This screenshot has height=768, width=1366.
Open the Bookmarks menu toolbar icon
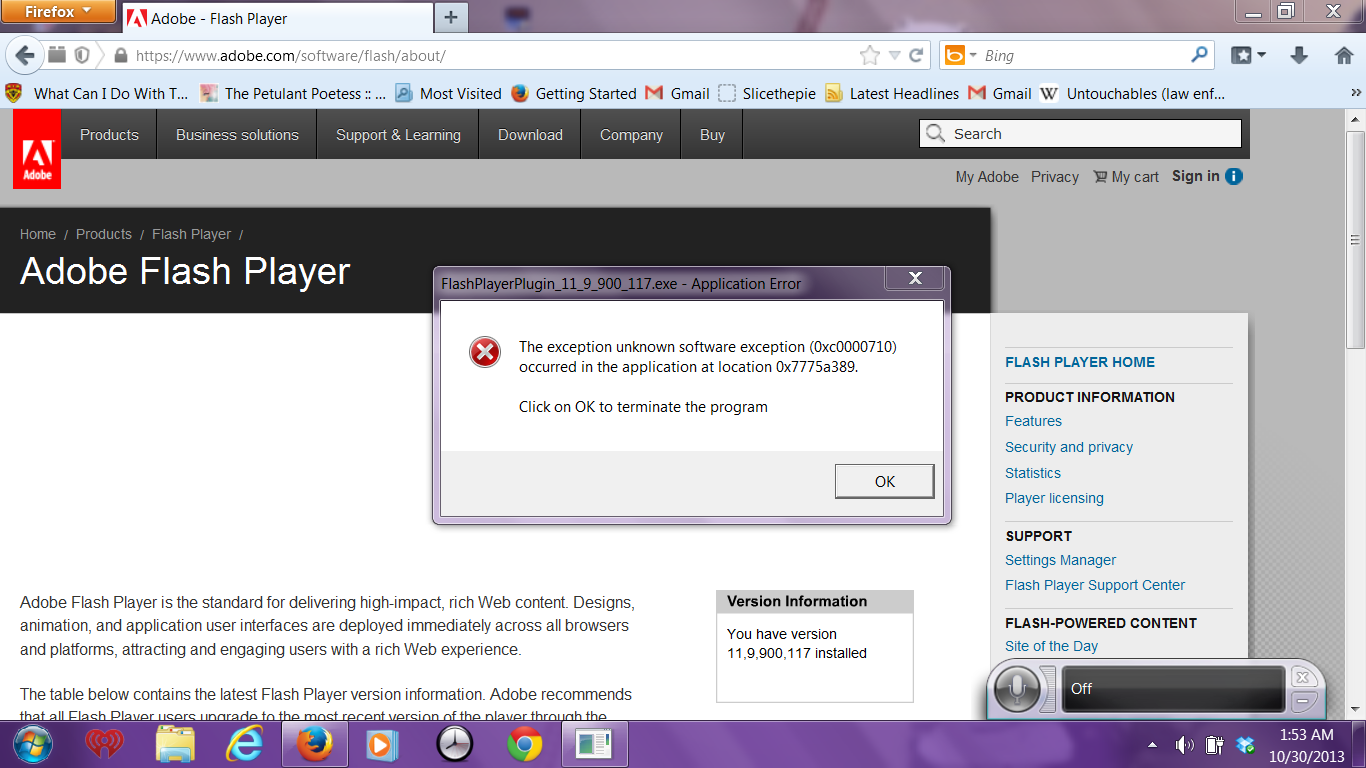(x=1248, y=56)
